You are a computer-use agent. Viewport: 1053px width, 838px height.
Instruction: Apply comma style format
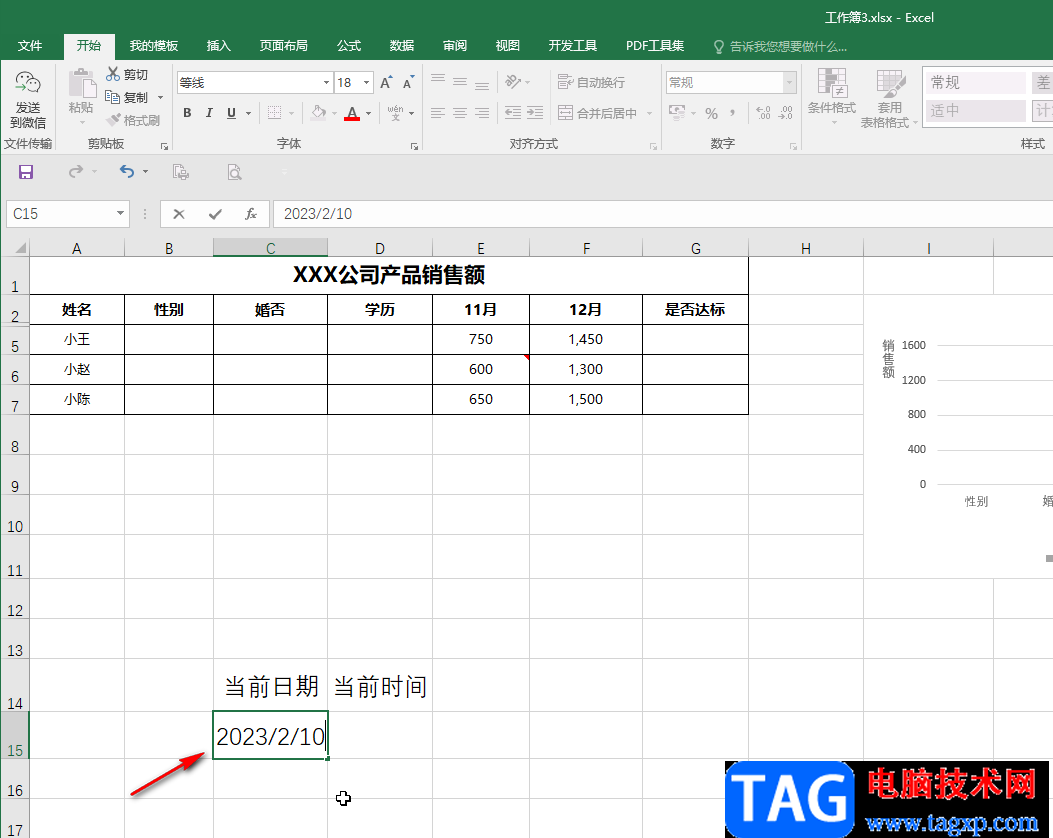(x=733, y=113)
